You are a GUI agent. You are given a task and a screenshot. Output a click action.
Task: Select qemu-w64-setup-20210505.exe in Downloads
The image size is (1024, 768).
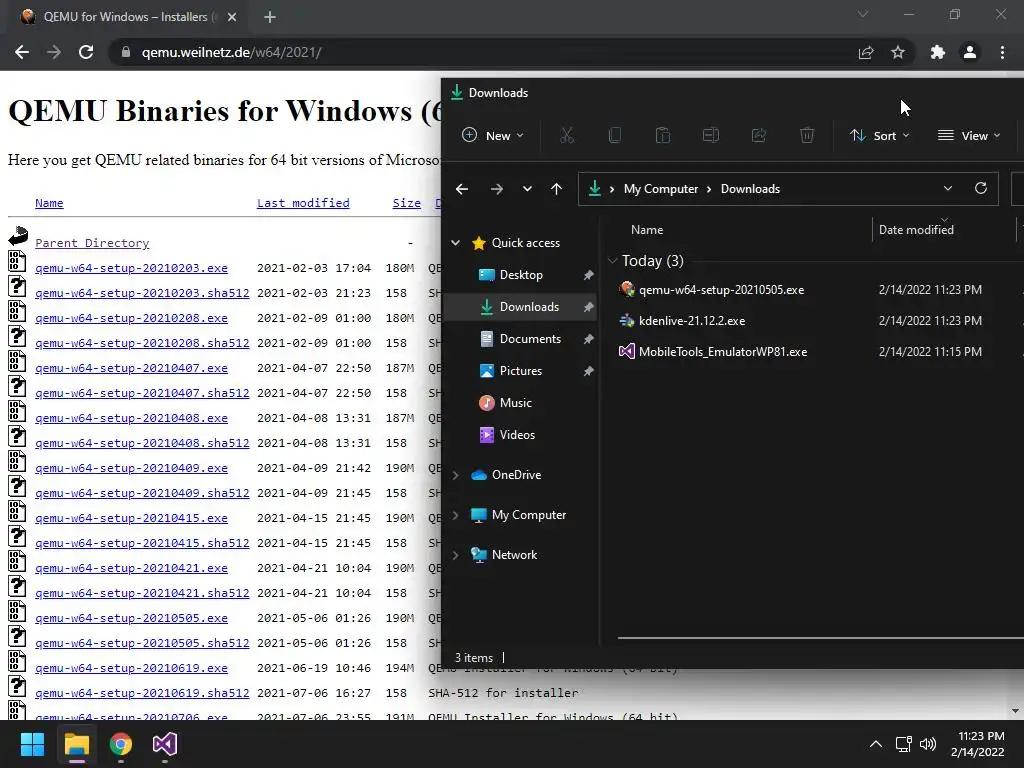click(x=721, y=289)
